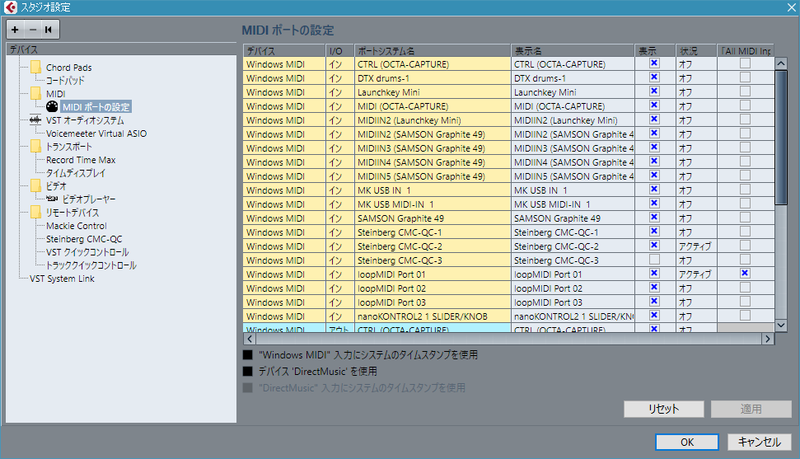Enable All MIDI Inputs for Launchkey Mini
This screenshot has width=800, height=459.
point(745,91)
